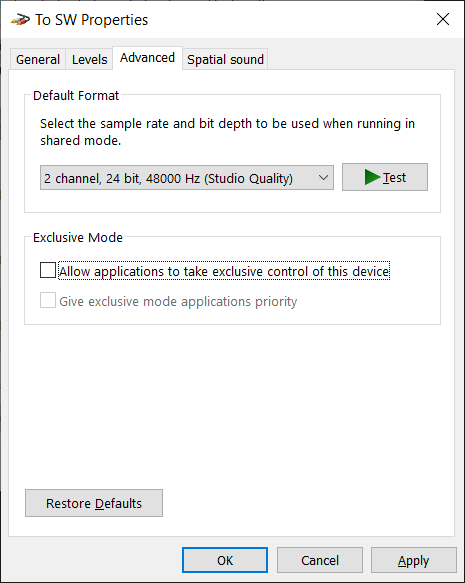This screenshot has width=465, height=583.
Task: Select the Advanced tab
Action: coord(147,58)
